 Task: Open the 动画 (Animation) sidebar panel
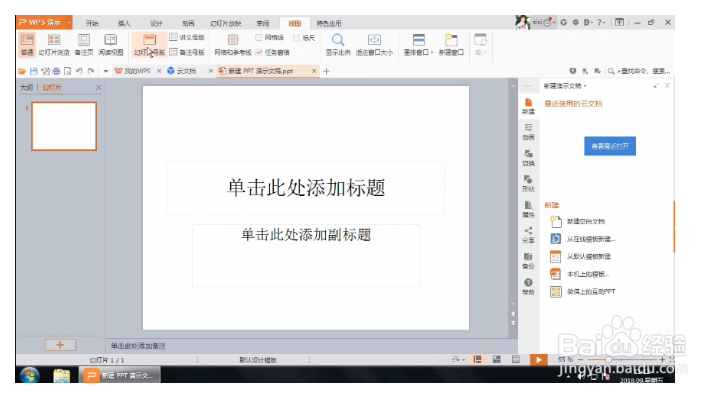(x=528, y=132)
